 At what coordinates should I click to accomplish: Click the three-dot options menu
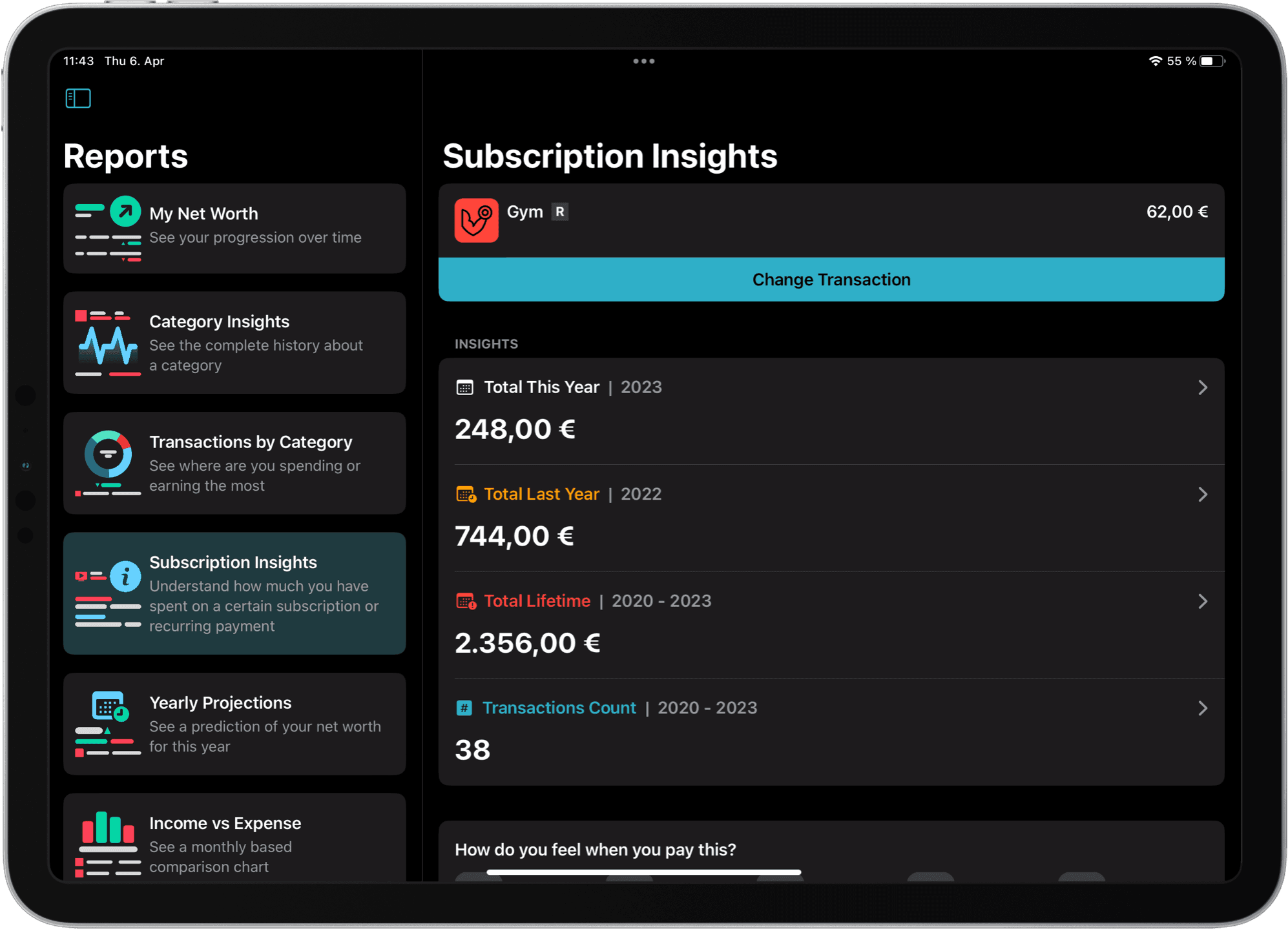click(644, 61)
